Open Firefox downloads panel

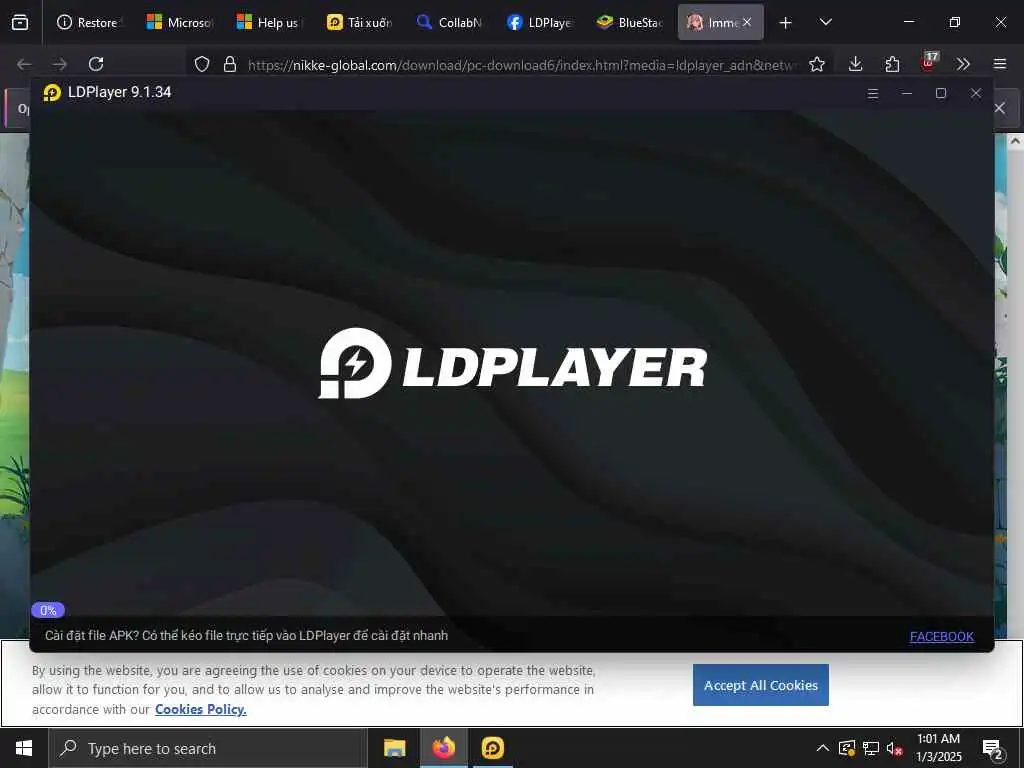coord(856,64)
